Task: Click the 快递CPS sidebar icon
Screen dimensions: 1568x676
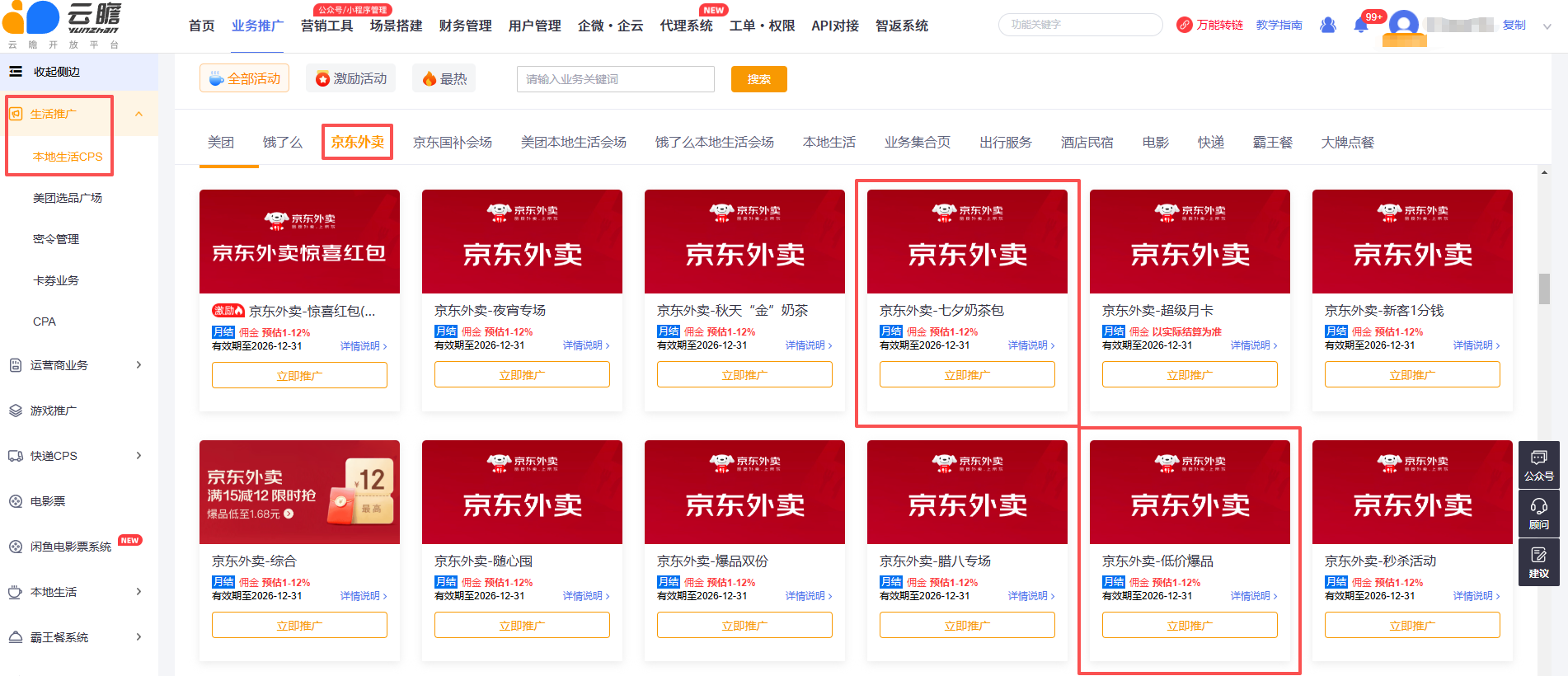Action: coord(16,456)
